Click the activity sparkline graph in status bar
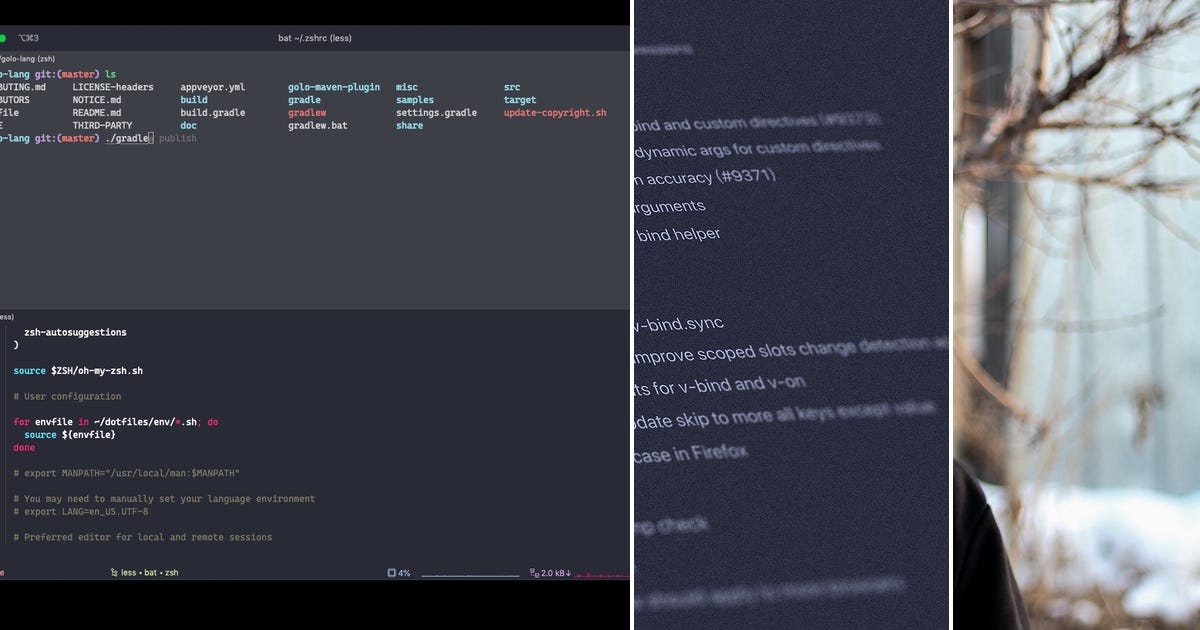Viewport: 1200px width, 630px height. (x=600, y=572)
